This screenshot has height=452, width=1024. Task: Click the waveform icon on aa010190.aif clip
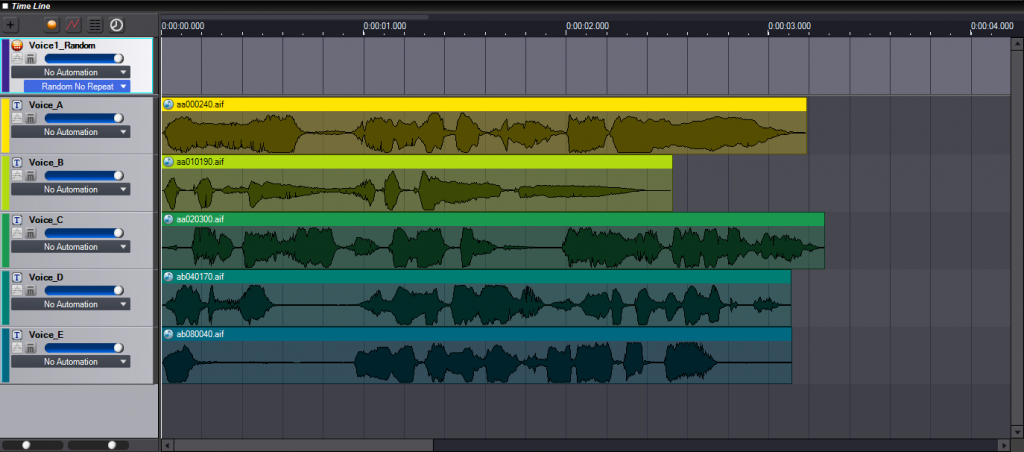click(x=168, y=161)
